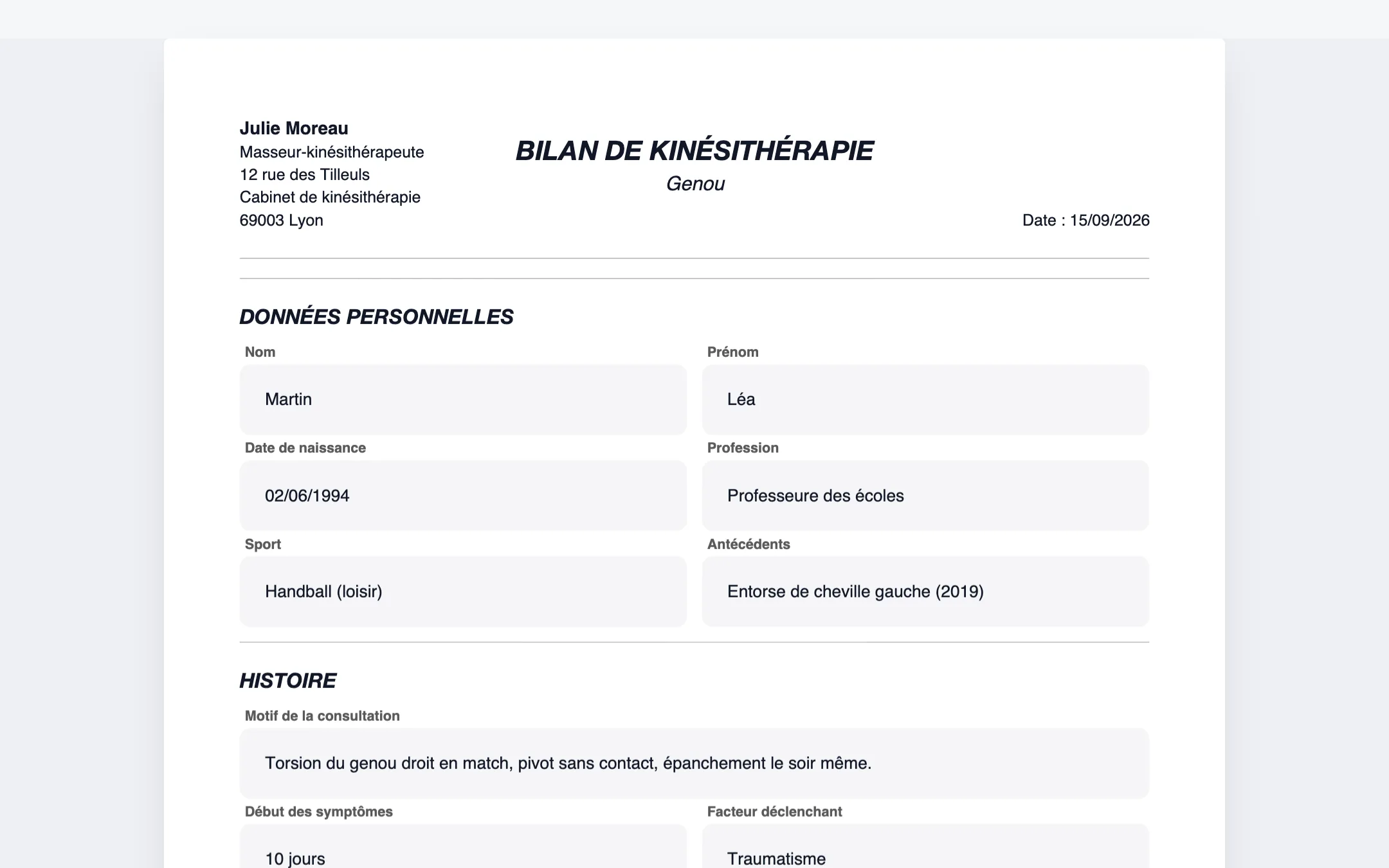This screenshot has width=1389, height=868.
Task: Click the DONNÉES PERSONNELLES section heading
Action: [x=376, y=317]
